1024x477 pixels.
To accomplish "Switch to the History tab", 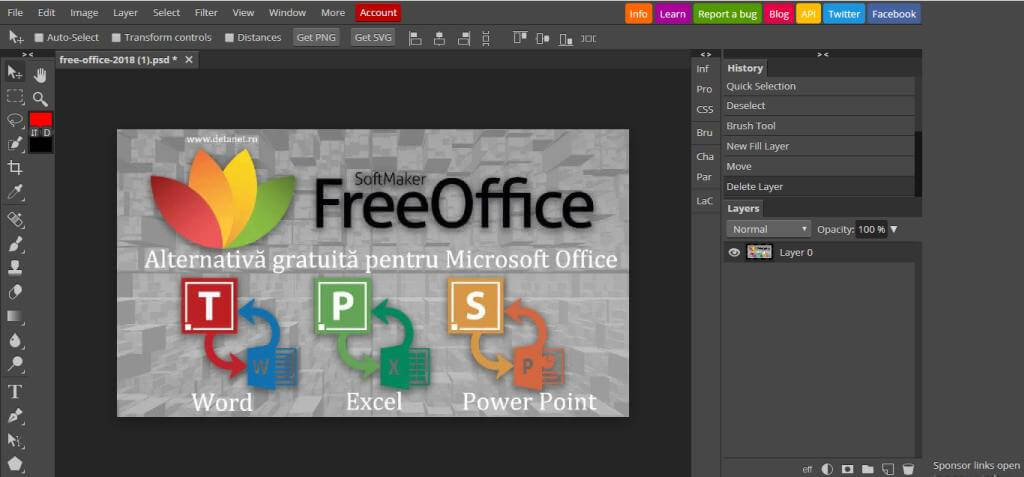I will 745,68.
